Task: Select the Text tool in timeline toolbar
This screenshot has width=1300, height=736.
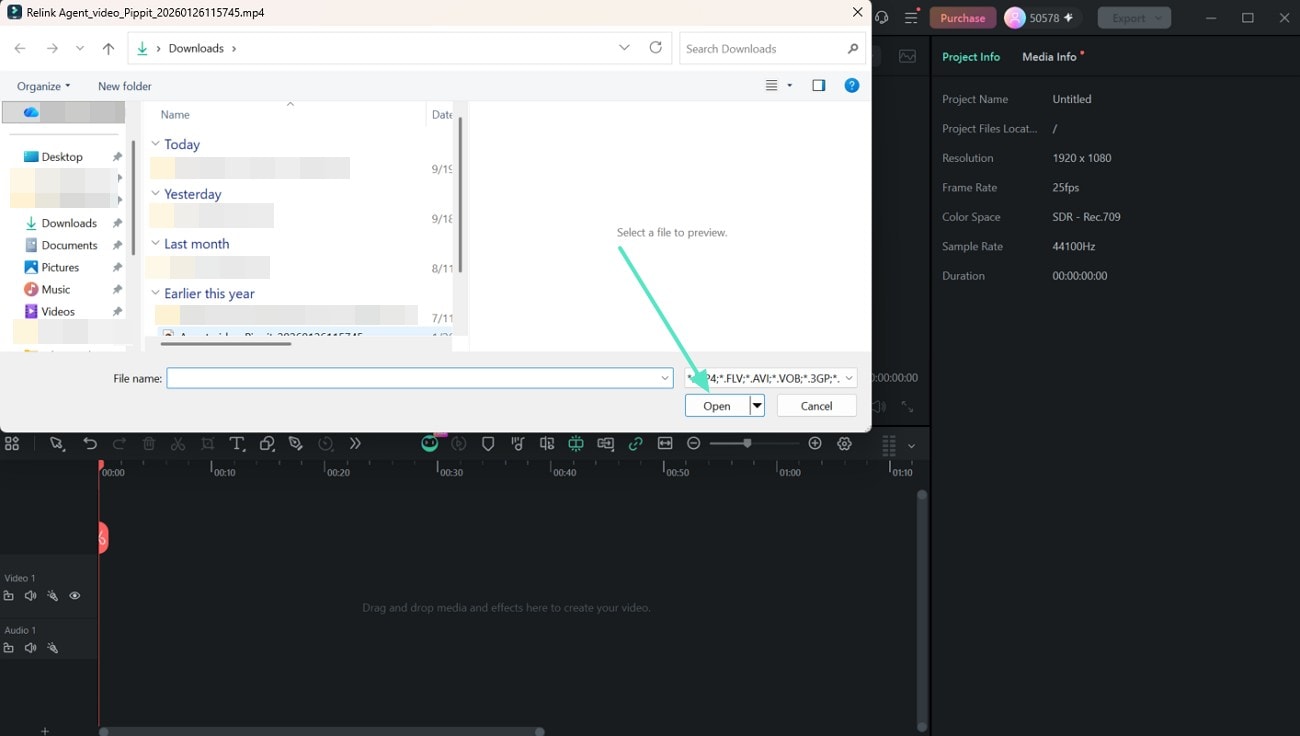Action: [237, 444]
